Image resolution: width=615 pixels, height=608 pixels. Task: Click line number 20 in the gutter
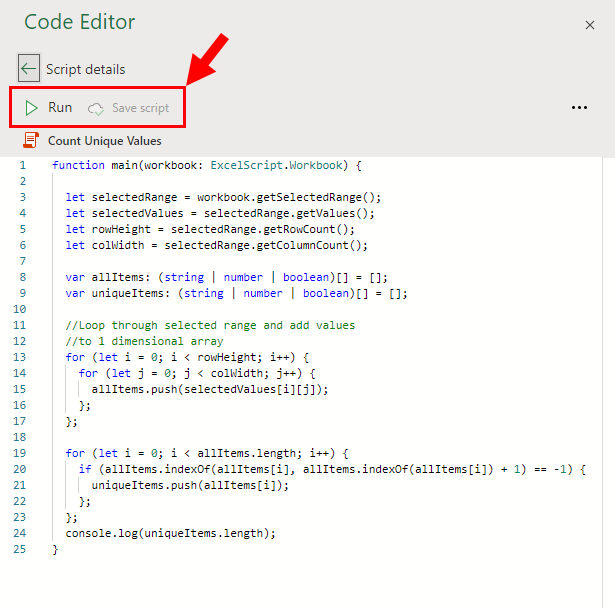20,469
